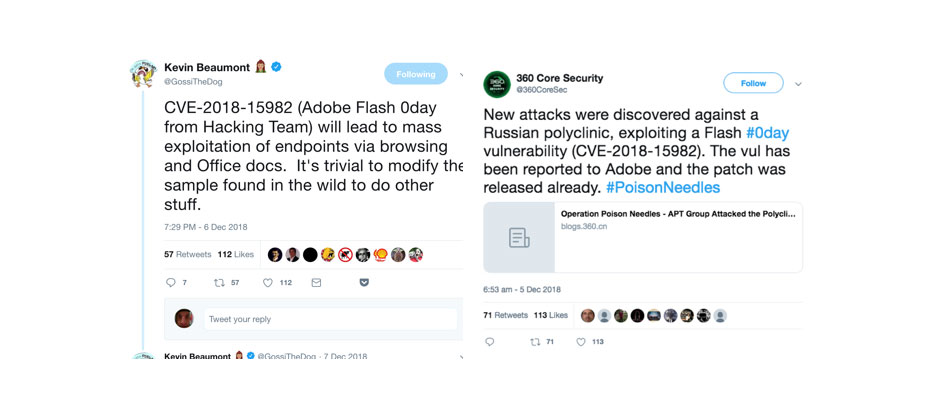Follow the 360 Core Security account
Image resolution: width=950 pixels, height=405 pixels.
[x=753, y=83]
